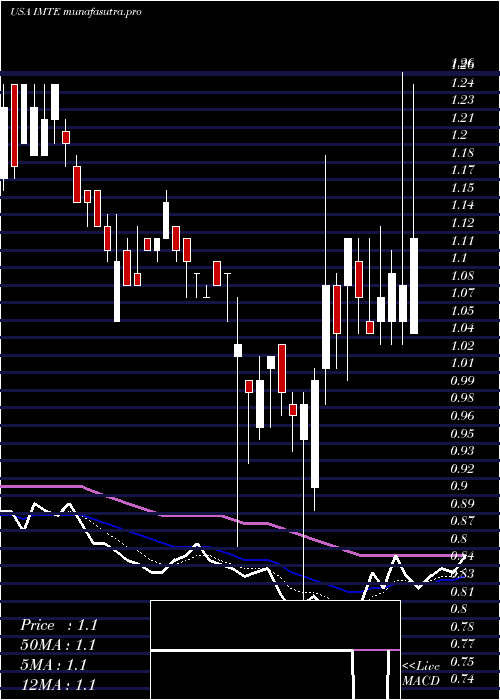Viewport: 500px width, 700px height.
Task: Click the 0.89 price axis label
Action: [462, 504]
